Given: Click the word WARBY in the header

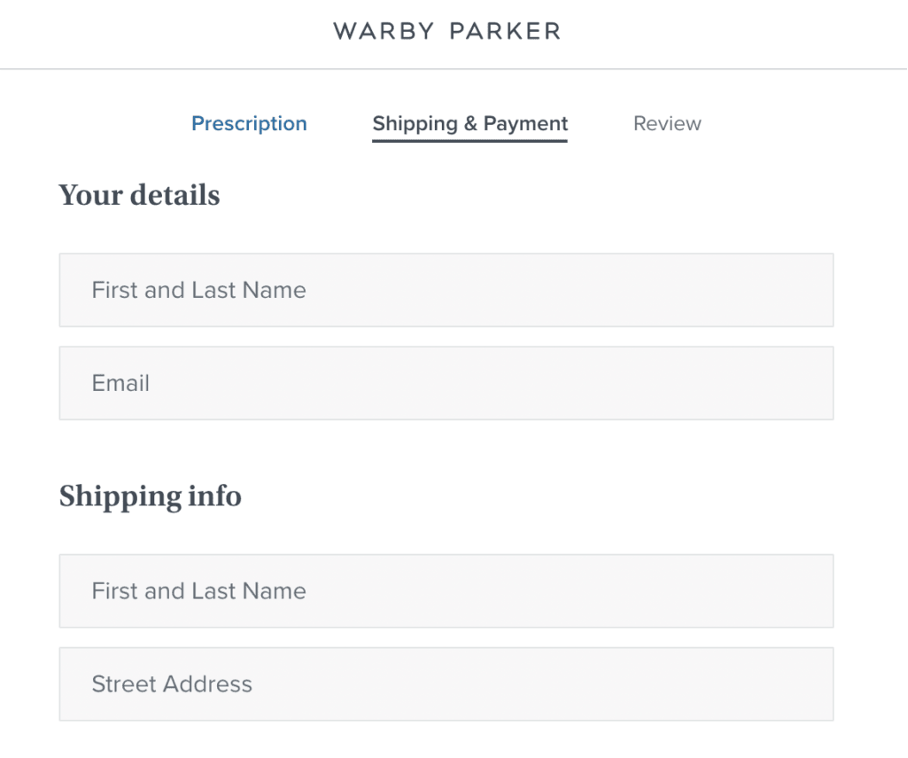Looking at the screenshot, I should (383, 31).
